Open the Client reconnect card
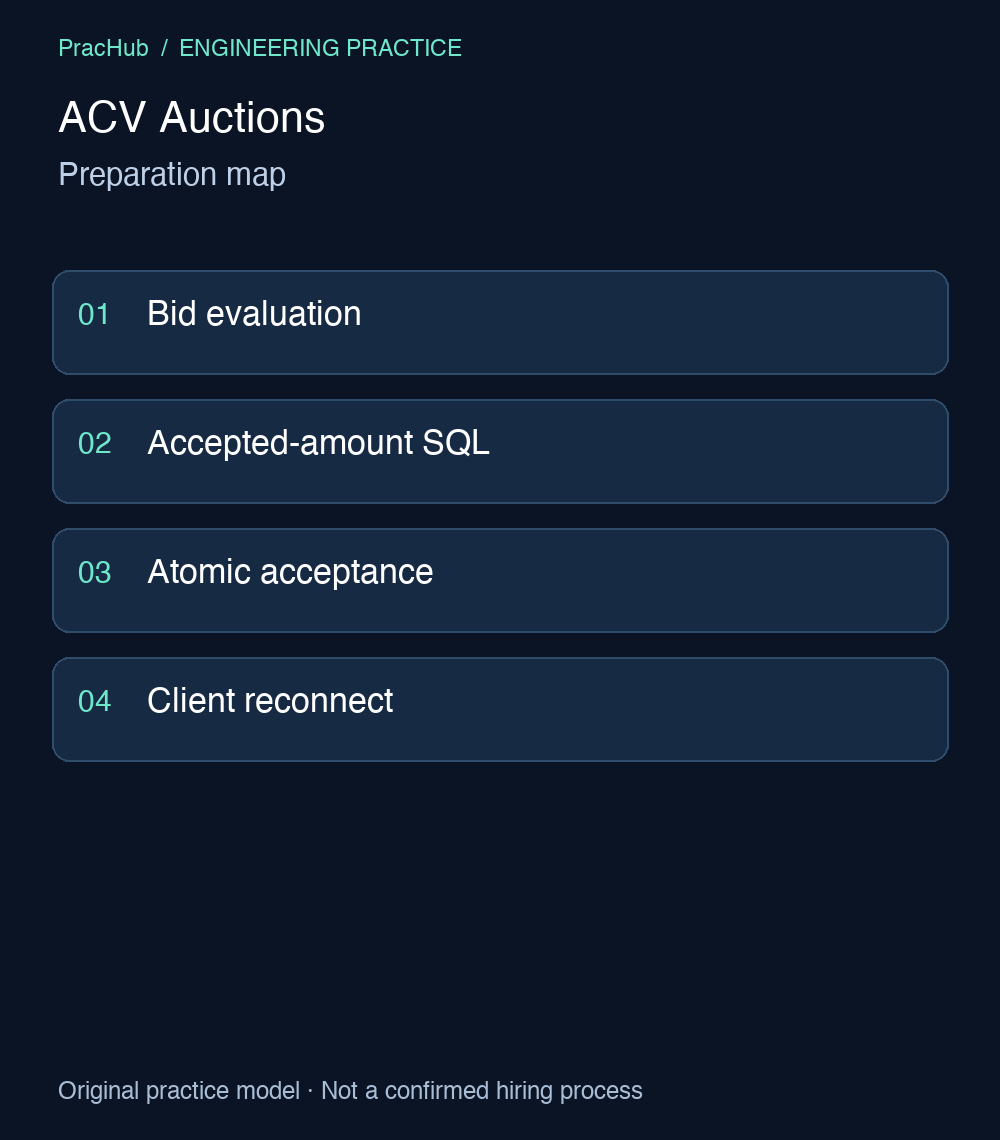 click(x=500, y=710)
